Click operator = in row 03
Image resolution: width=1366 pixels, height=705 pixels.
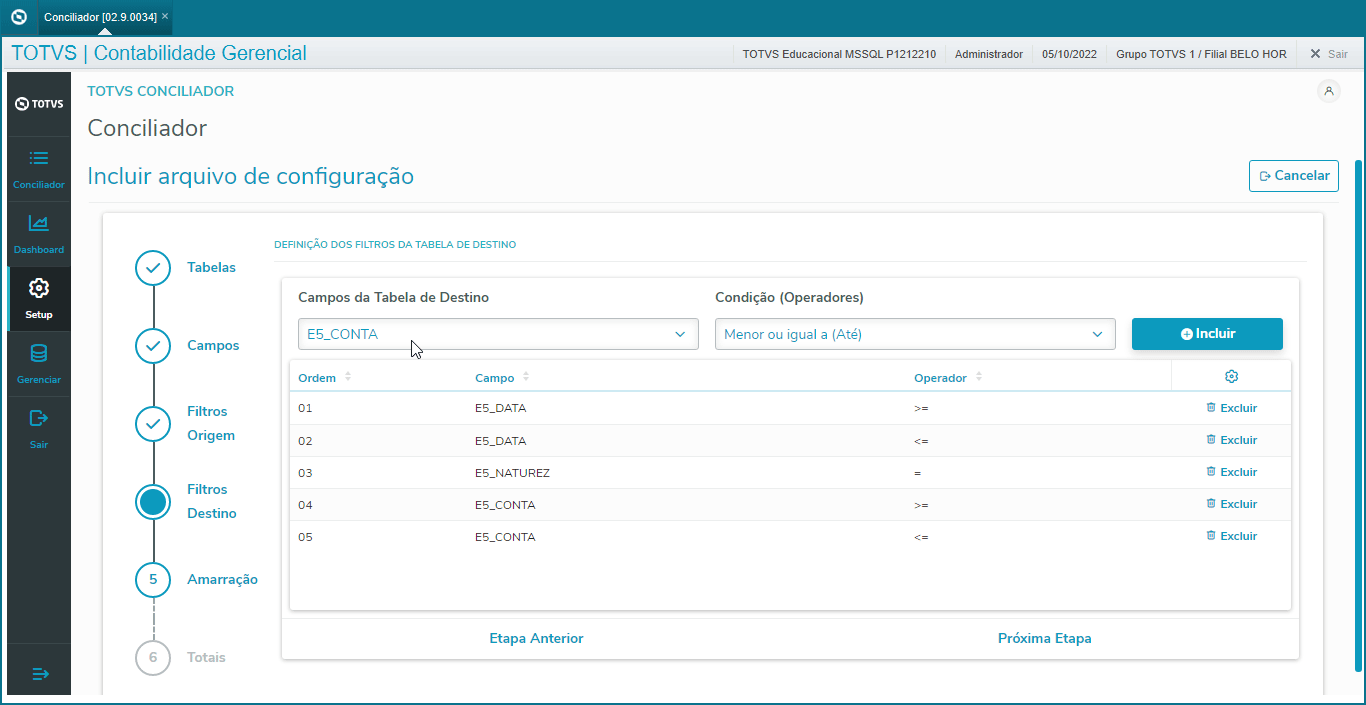coord(917,473)
